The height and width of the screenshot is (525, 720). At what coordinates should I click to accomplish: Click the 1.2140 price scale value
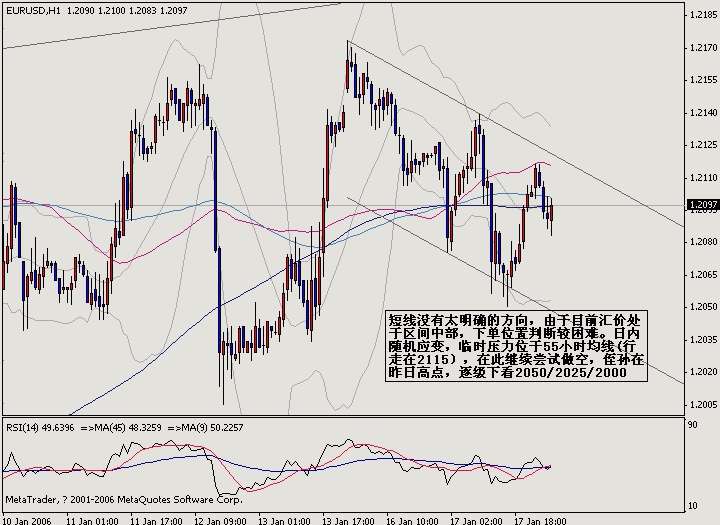point(703,113)
